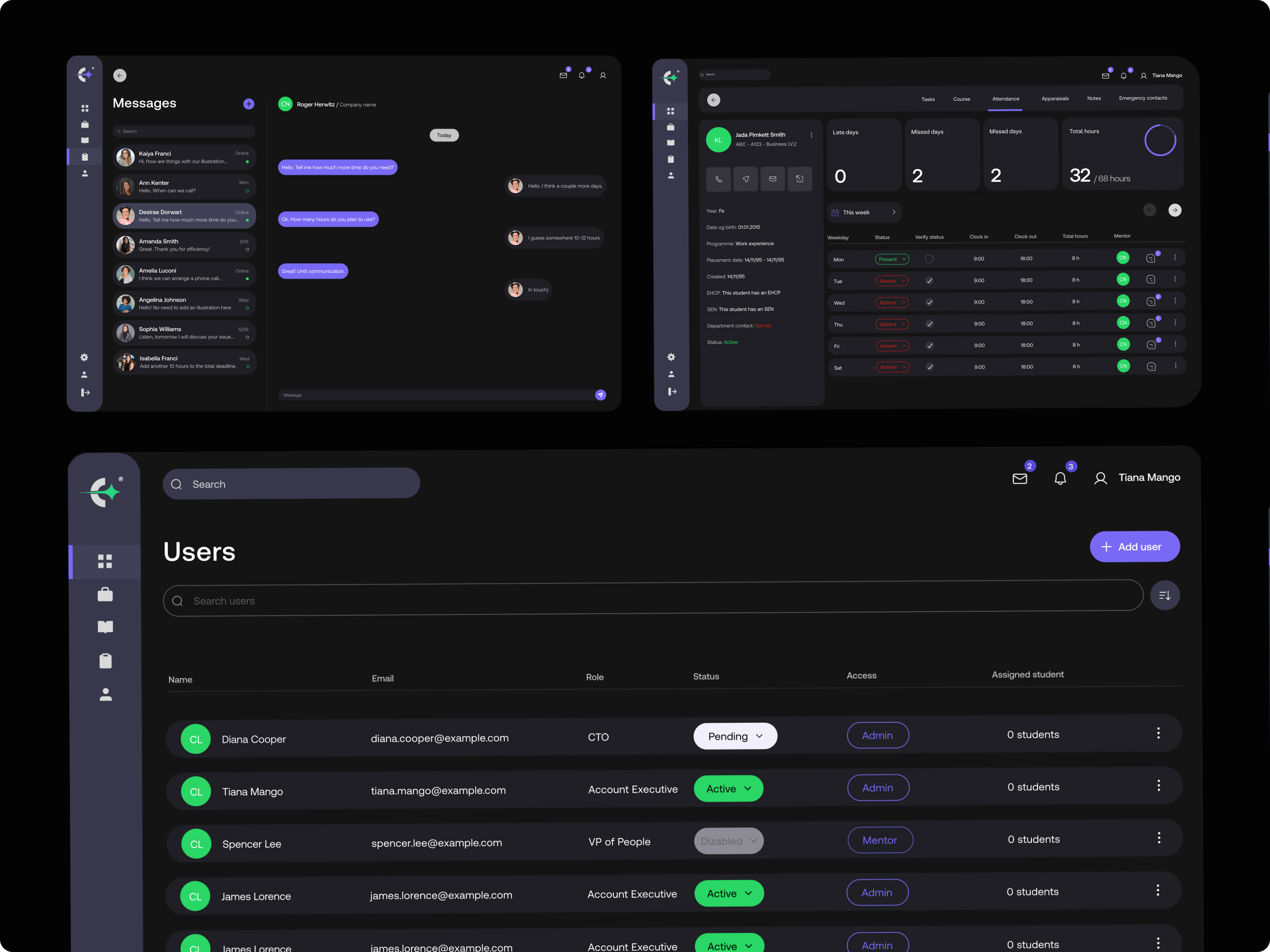Switch to the Notes tab

[1094, 98]
